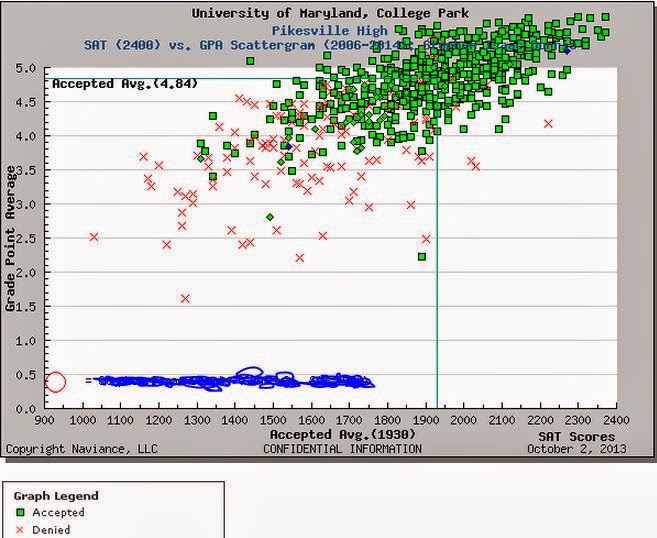
Task: Click the green diamond near GPA 2.8
Action: point(270,217)
